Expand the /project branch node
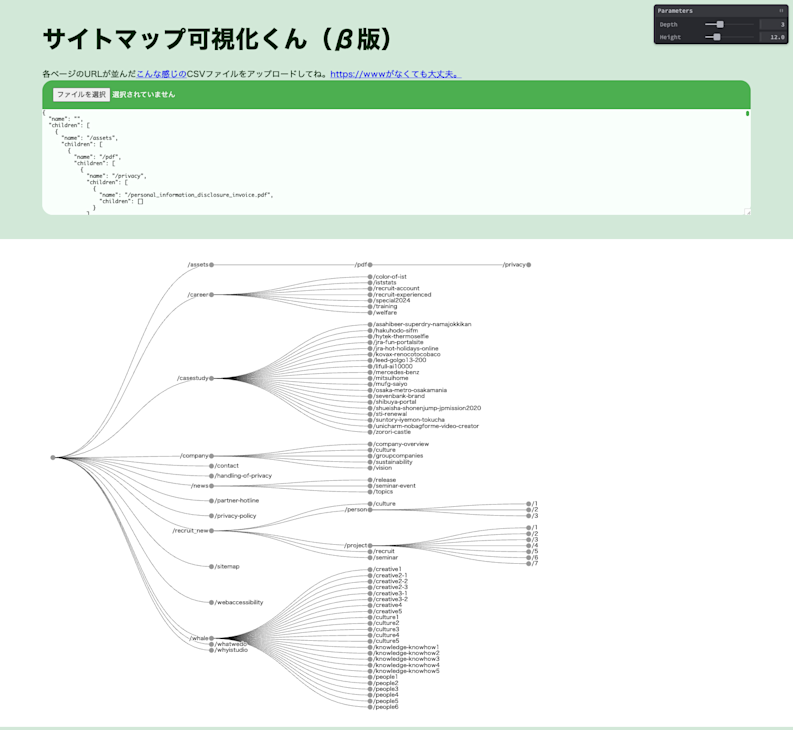Viewport: 793px width, 730px height. pyautogui.click(x=370, y=546)
